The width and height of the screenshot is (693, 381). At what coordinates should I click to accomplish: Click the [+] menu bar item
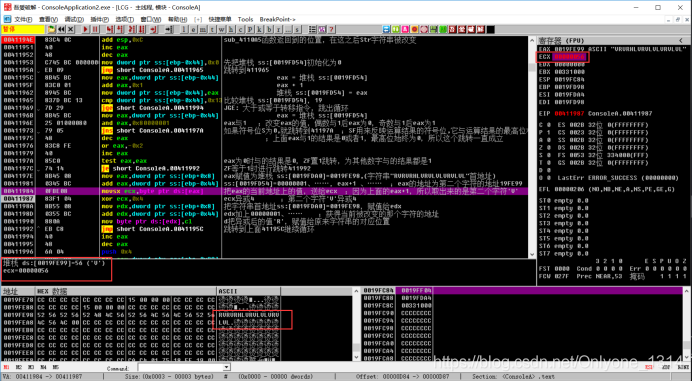pos(198,19)
